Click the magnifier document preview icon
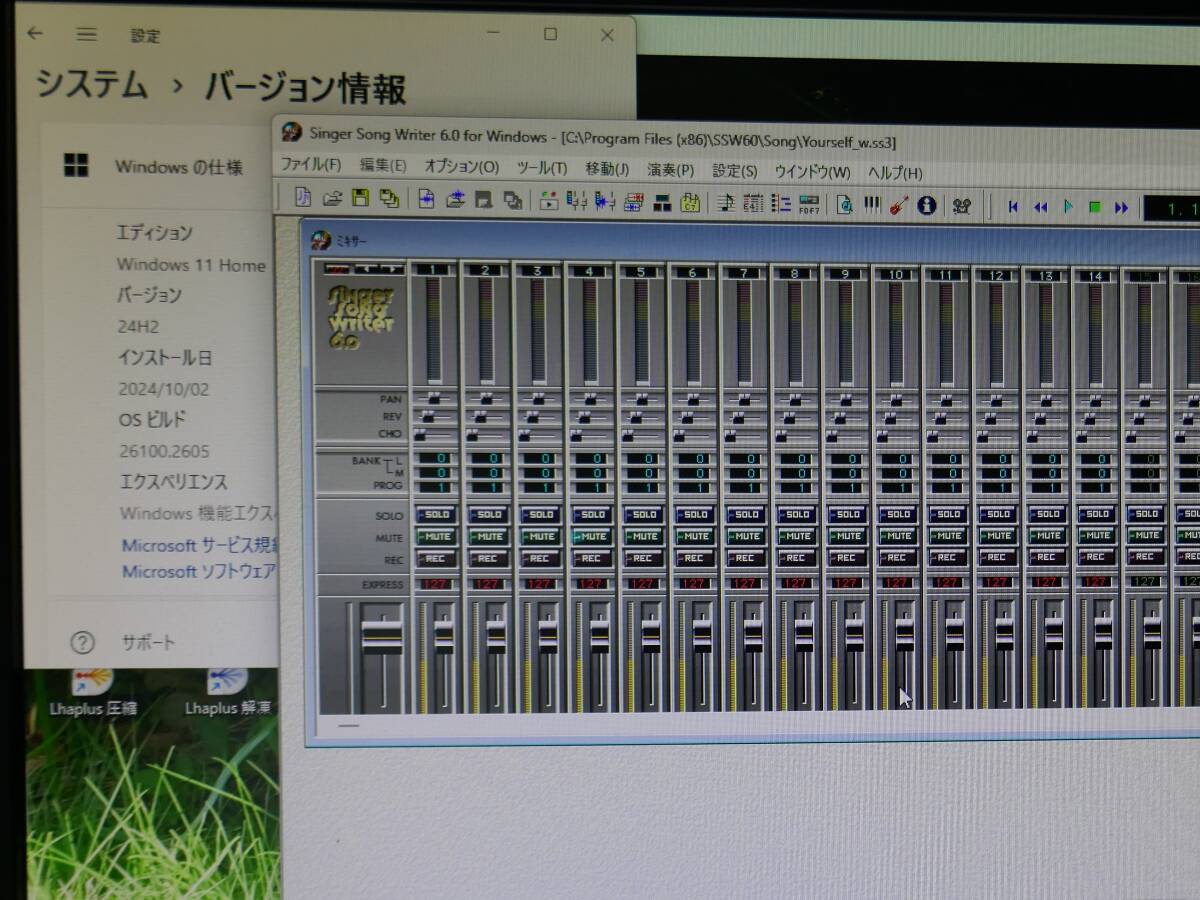 [845, 205]
